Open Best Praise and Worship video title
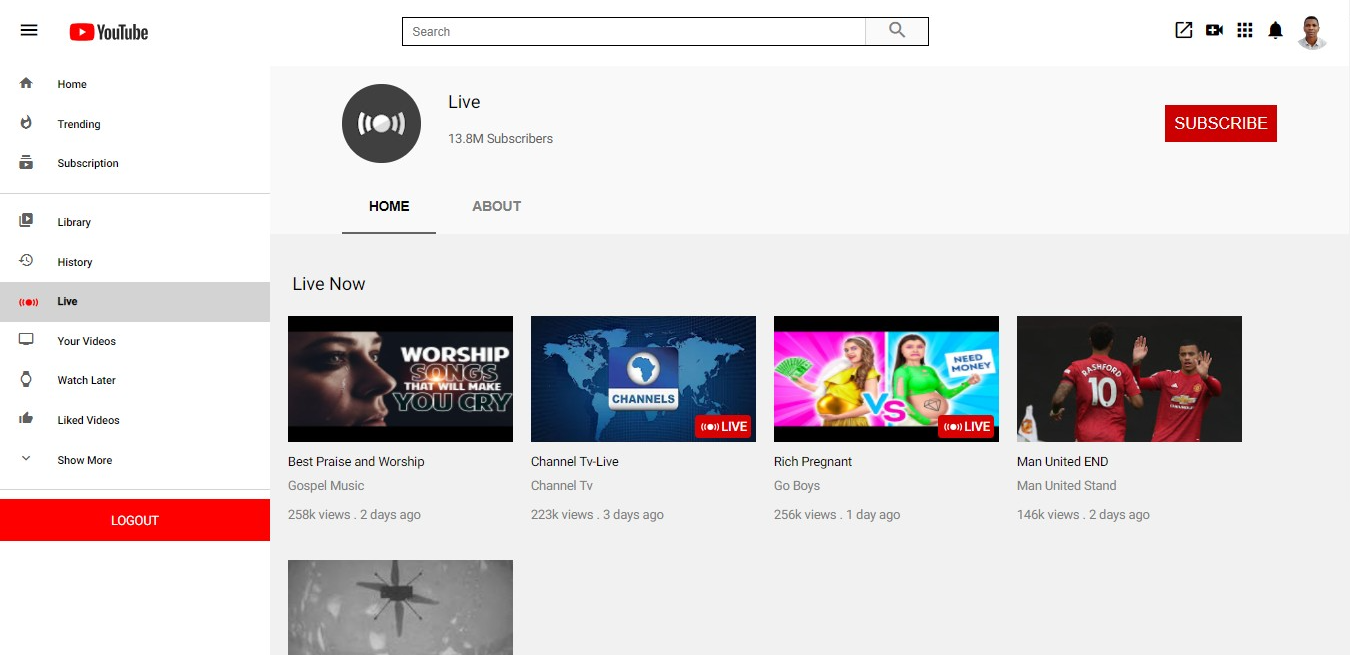This screenshot has width=1350, height=655. [x=356, y=462]
